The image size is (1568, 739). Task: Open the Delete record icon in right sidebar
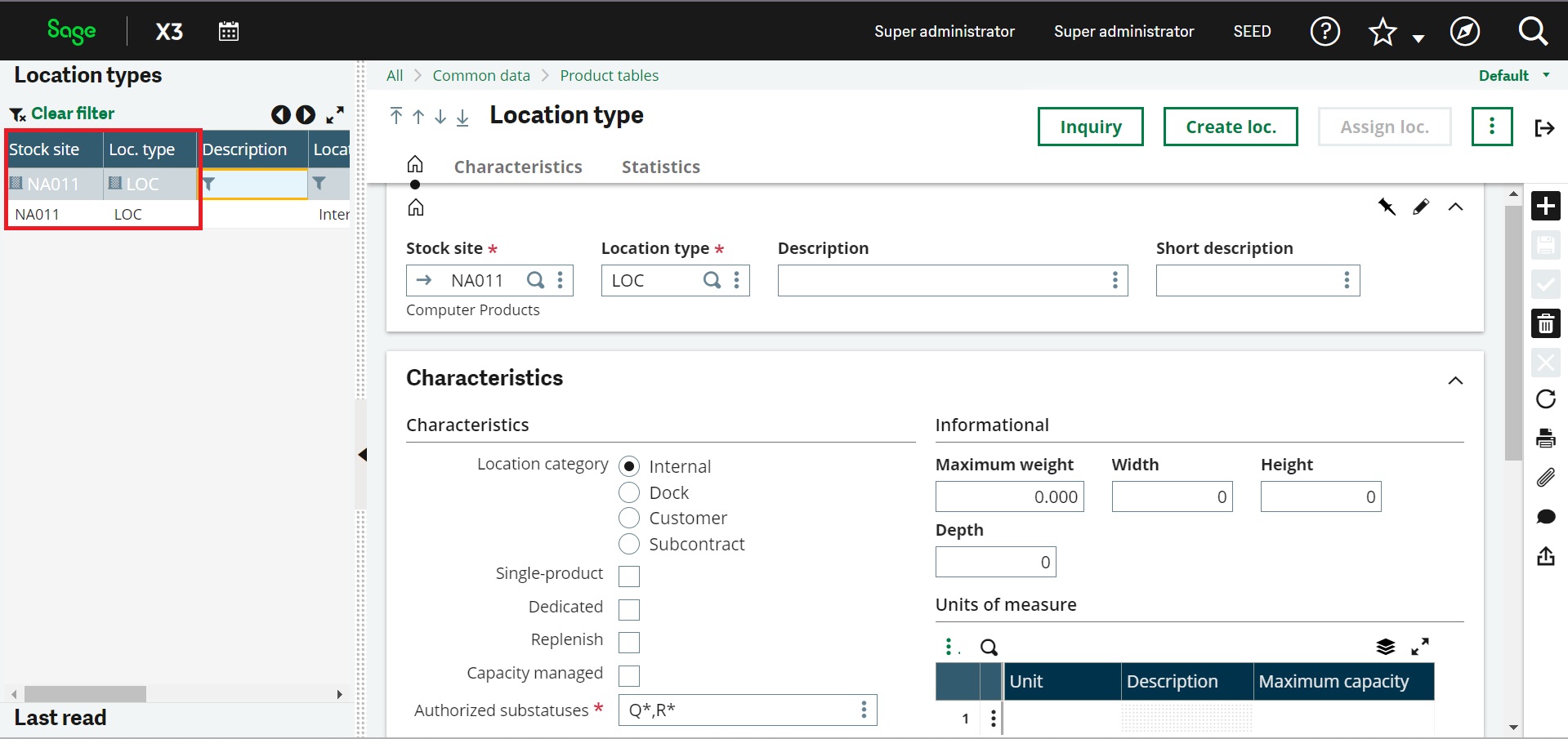point(1545,323)
